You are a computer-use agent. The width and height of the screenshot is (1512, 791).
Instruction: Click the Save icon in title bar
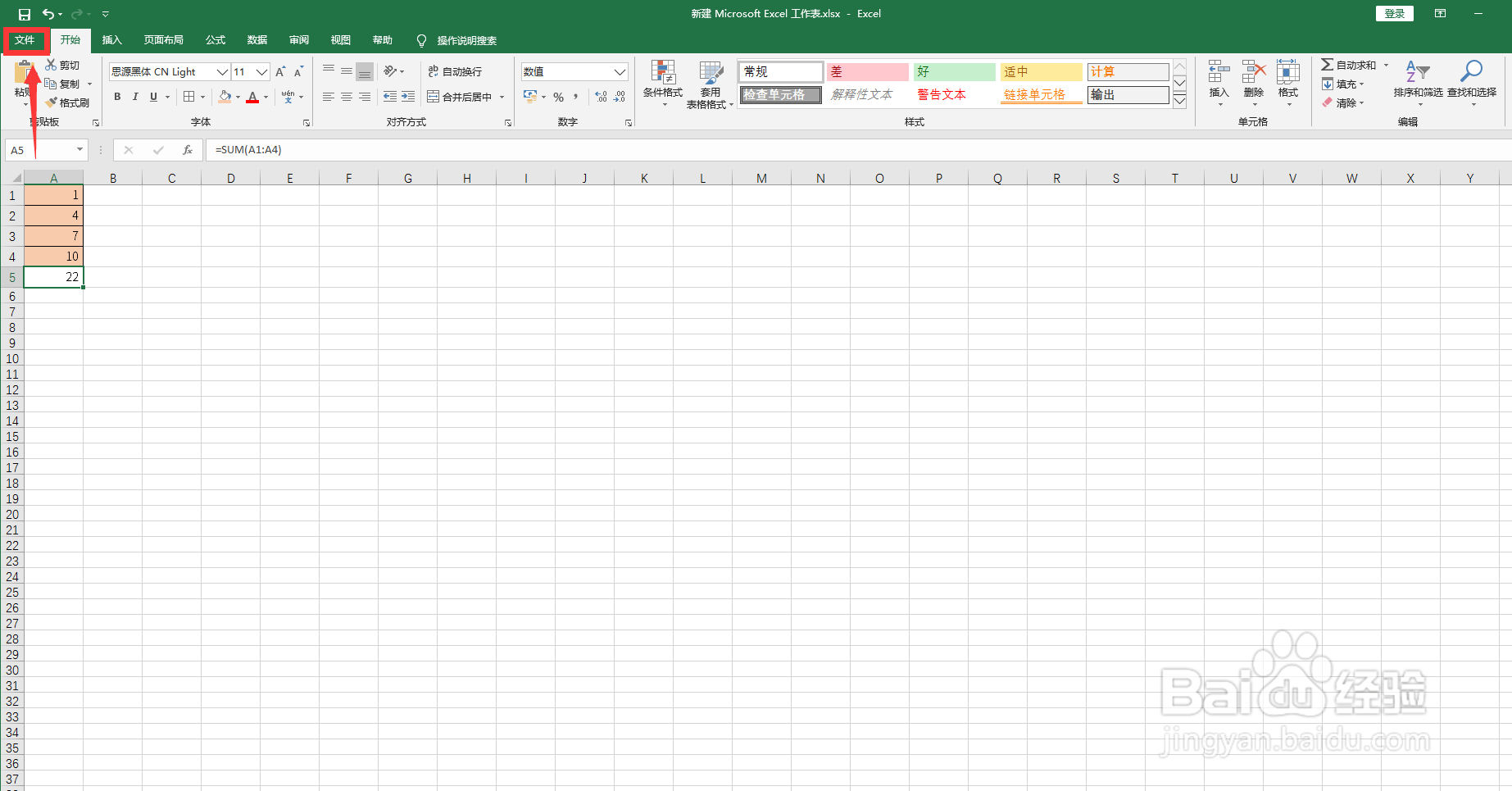(x=25, y=14)
